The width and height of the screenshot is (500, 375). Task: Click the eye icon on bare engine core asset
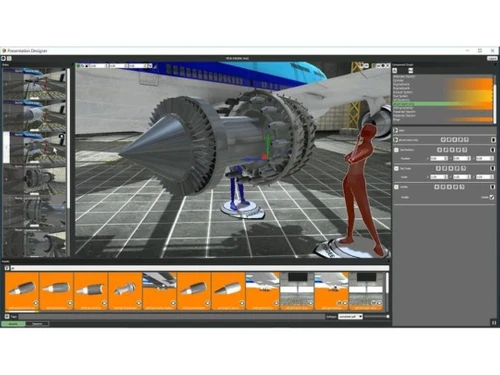click(x=139, y=303)
